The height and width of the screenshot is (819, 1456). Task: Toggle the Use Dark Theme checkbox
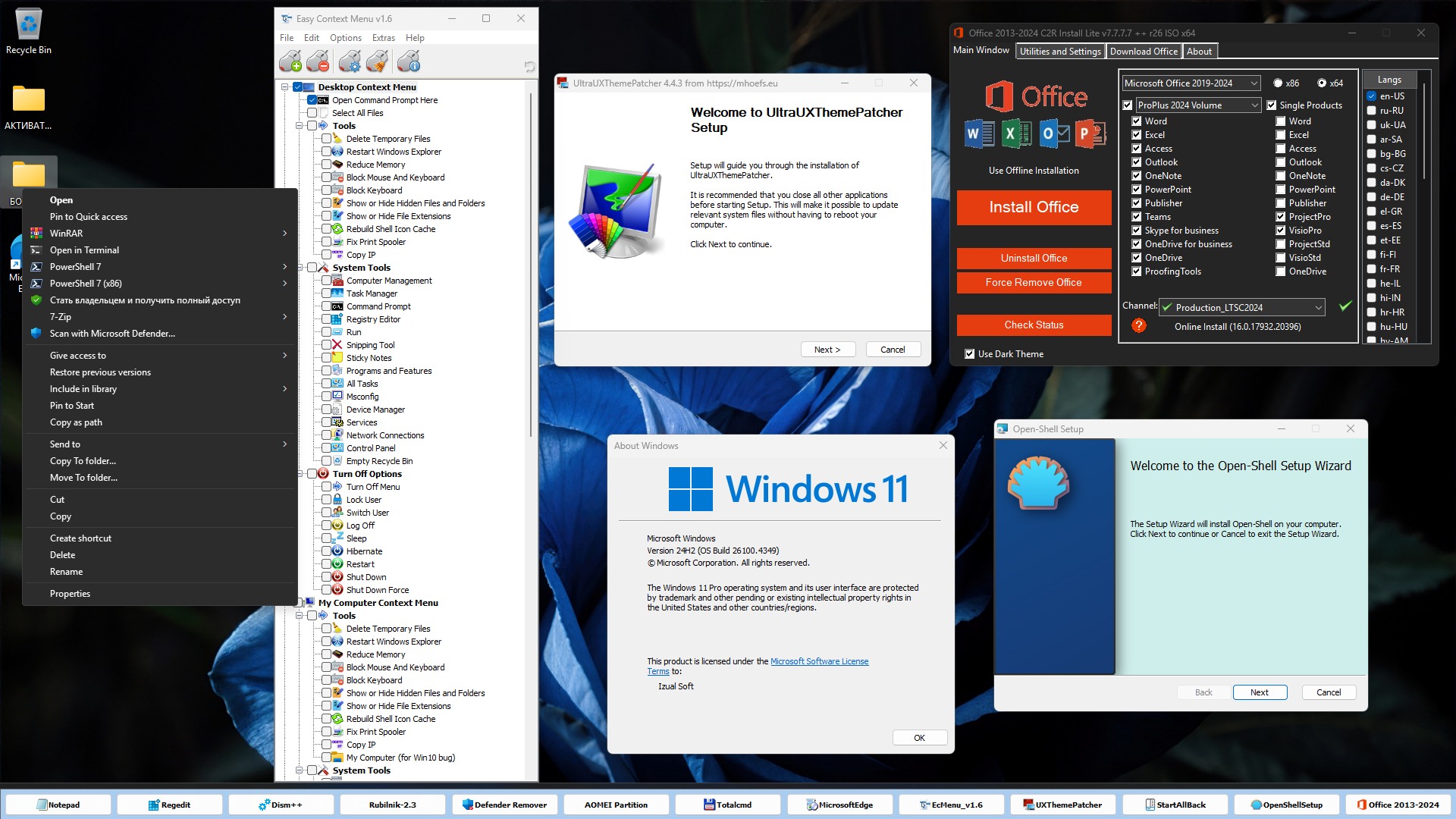[x=969, y=354]
